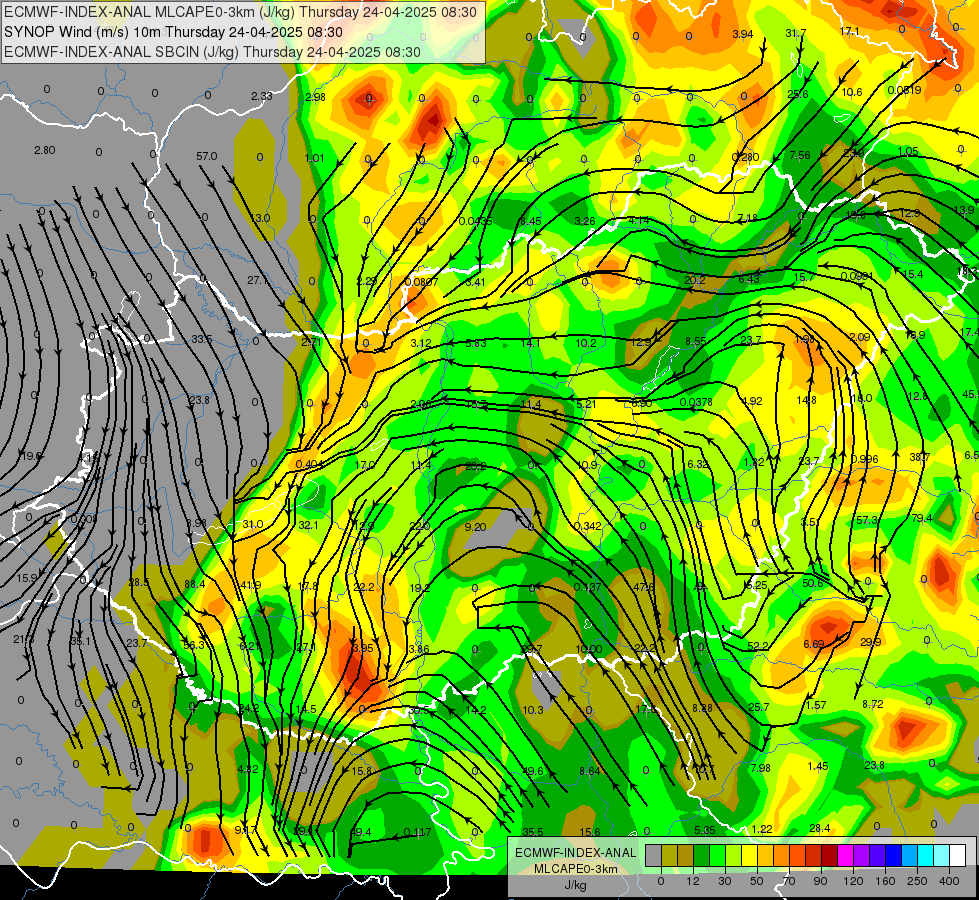Click the ECMWF-INDEX-ANAL SBCIN title line
The image size is (979, 900).
pyautogui.click(x=212, y=52)
